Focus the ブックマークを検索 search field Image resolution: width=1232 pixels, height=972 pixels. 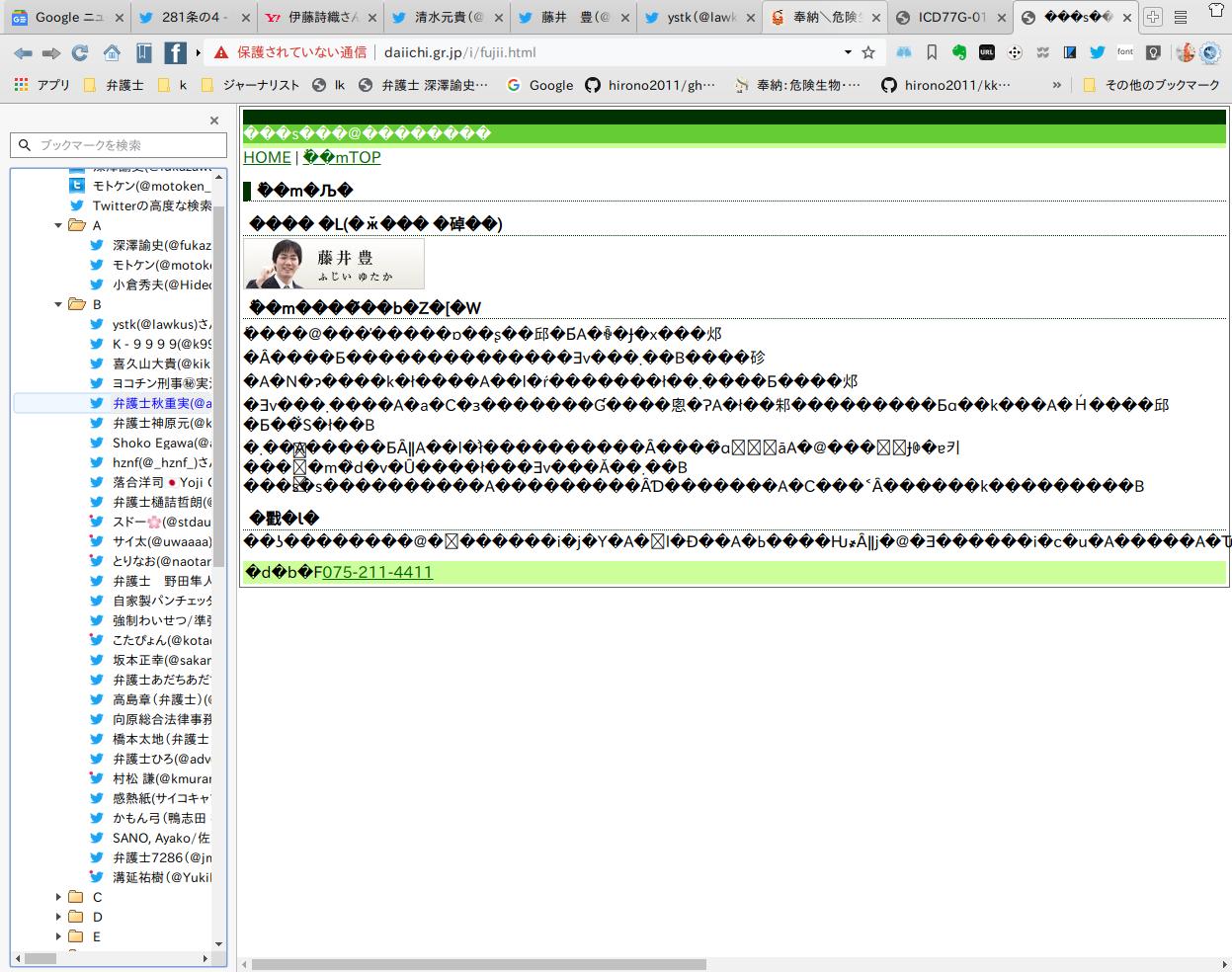tap(119, 145)
